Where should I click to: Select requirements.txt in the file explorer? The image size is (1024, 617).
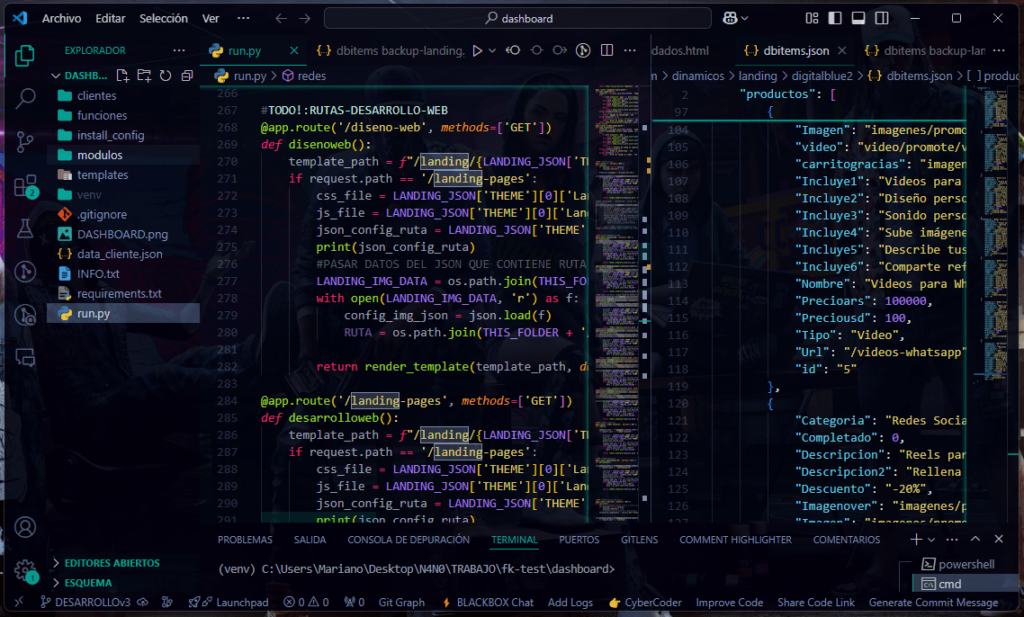119,294
